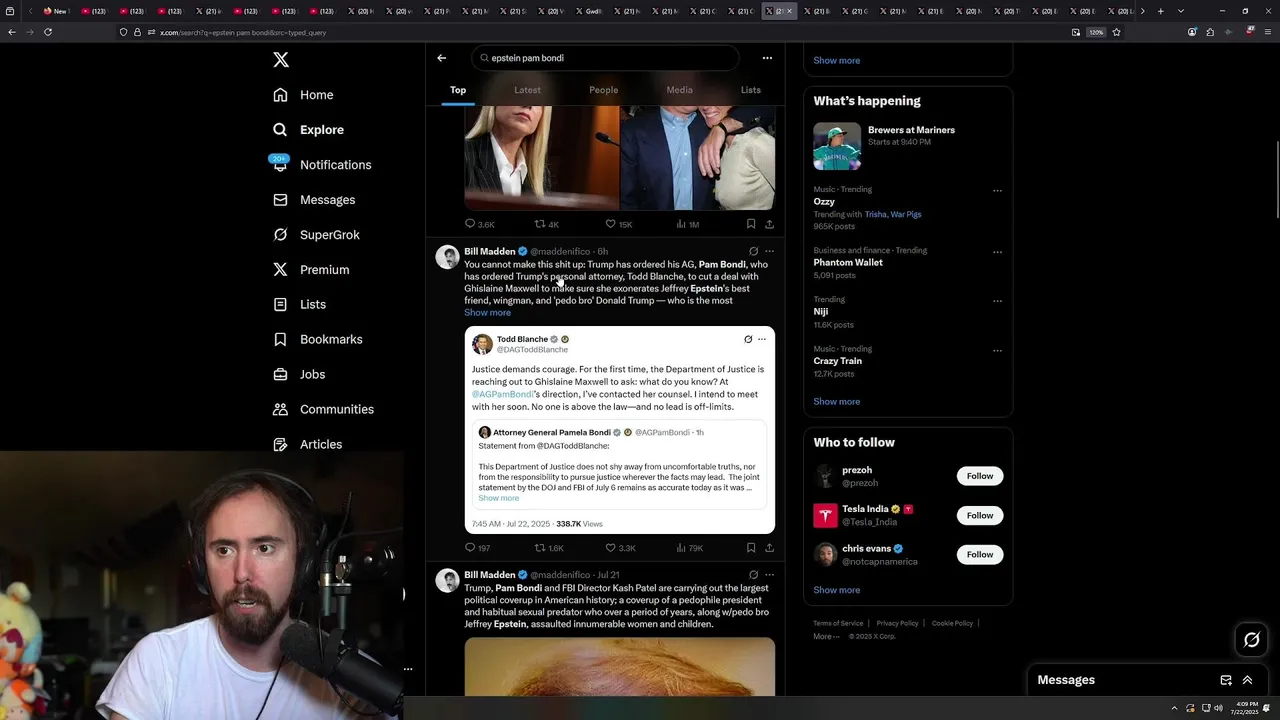Screen dimensions: 1280x720
Task: Open more options for Ozzy trend
Action: pyautogui.click(x=997, y=190)
